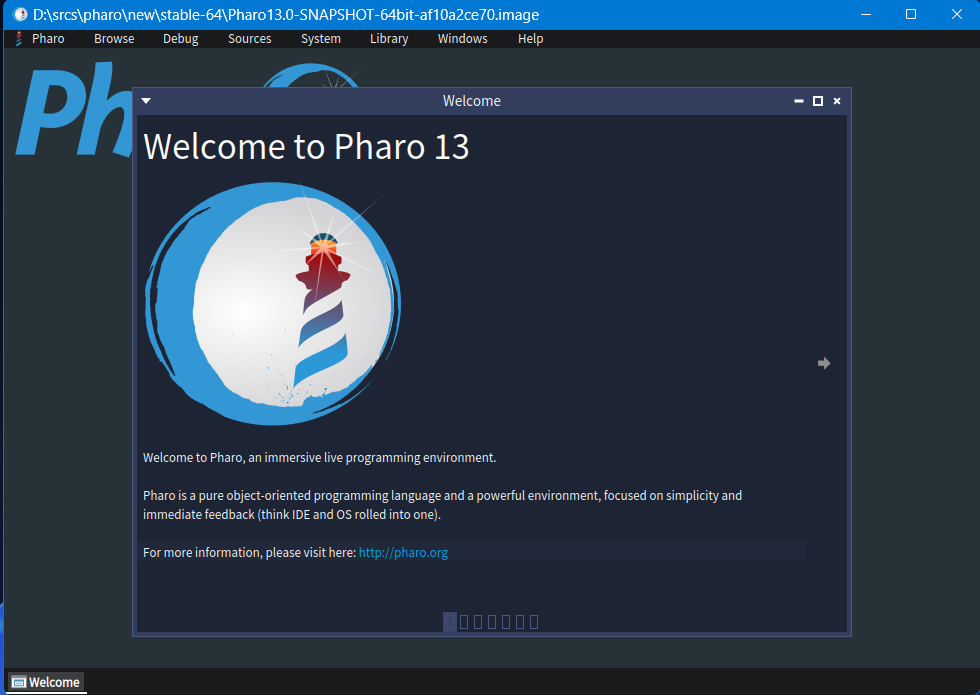This screenshot has width=980, height=695.
Task: Select the fifth page indicator square
Action: pyautogui.click(x=505, y=621)
